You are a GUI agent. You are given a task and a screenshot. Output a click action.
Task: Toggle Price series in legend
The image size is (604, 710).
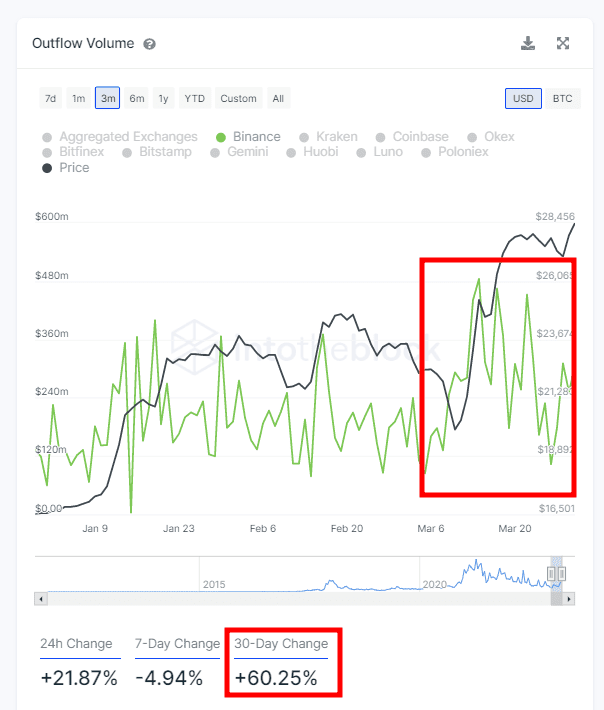click(x=66, y=168)
